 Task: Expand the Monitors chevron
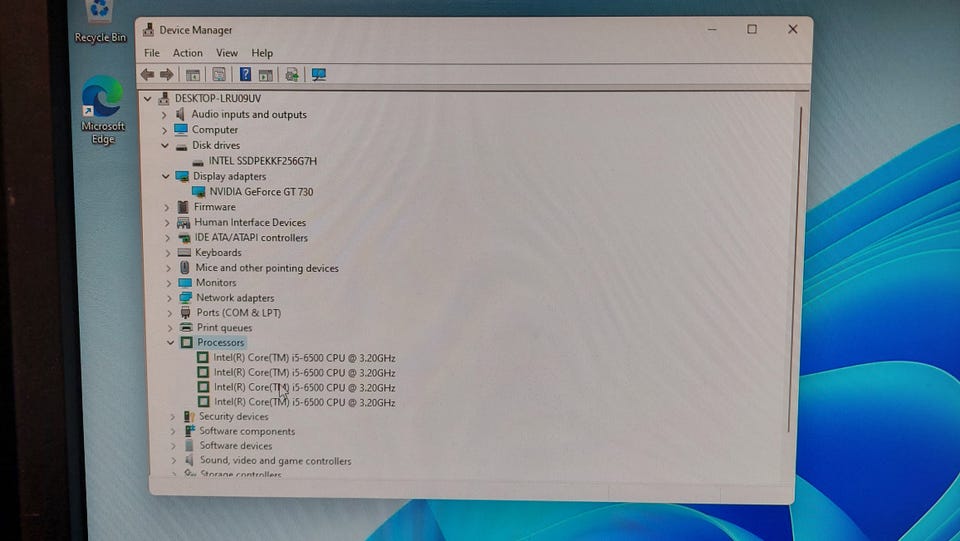169,283
